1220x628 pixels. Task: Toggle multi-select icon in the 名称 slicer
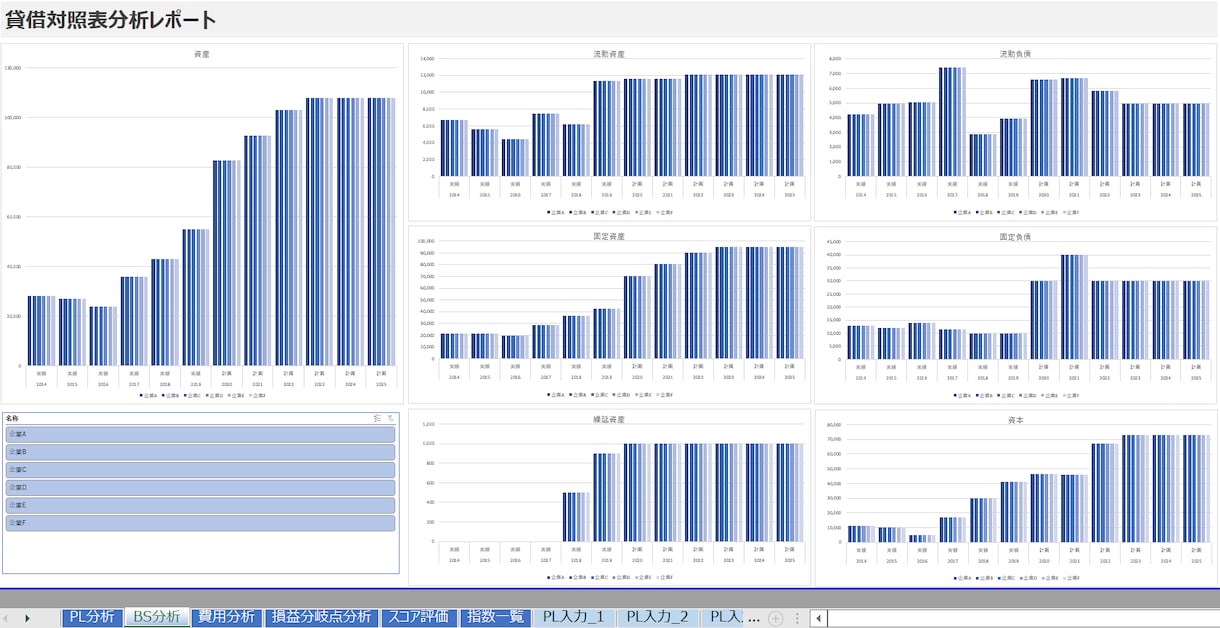[377, 418]
